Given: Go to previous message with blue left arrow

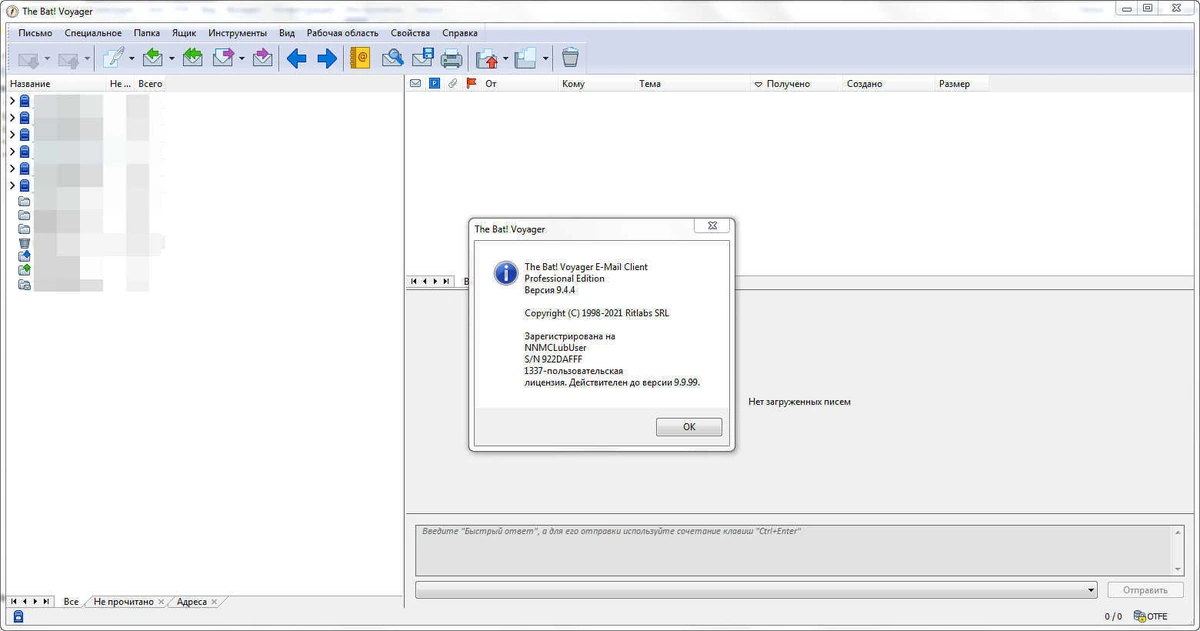Looking at the screenshot, I should pyautogui.click(x=297, y=58).
